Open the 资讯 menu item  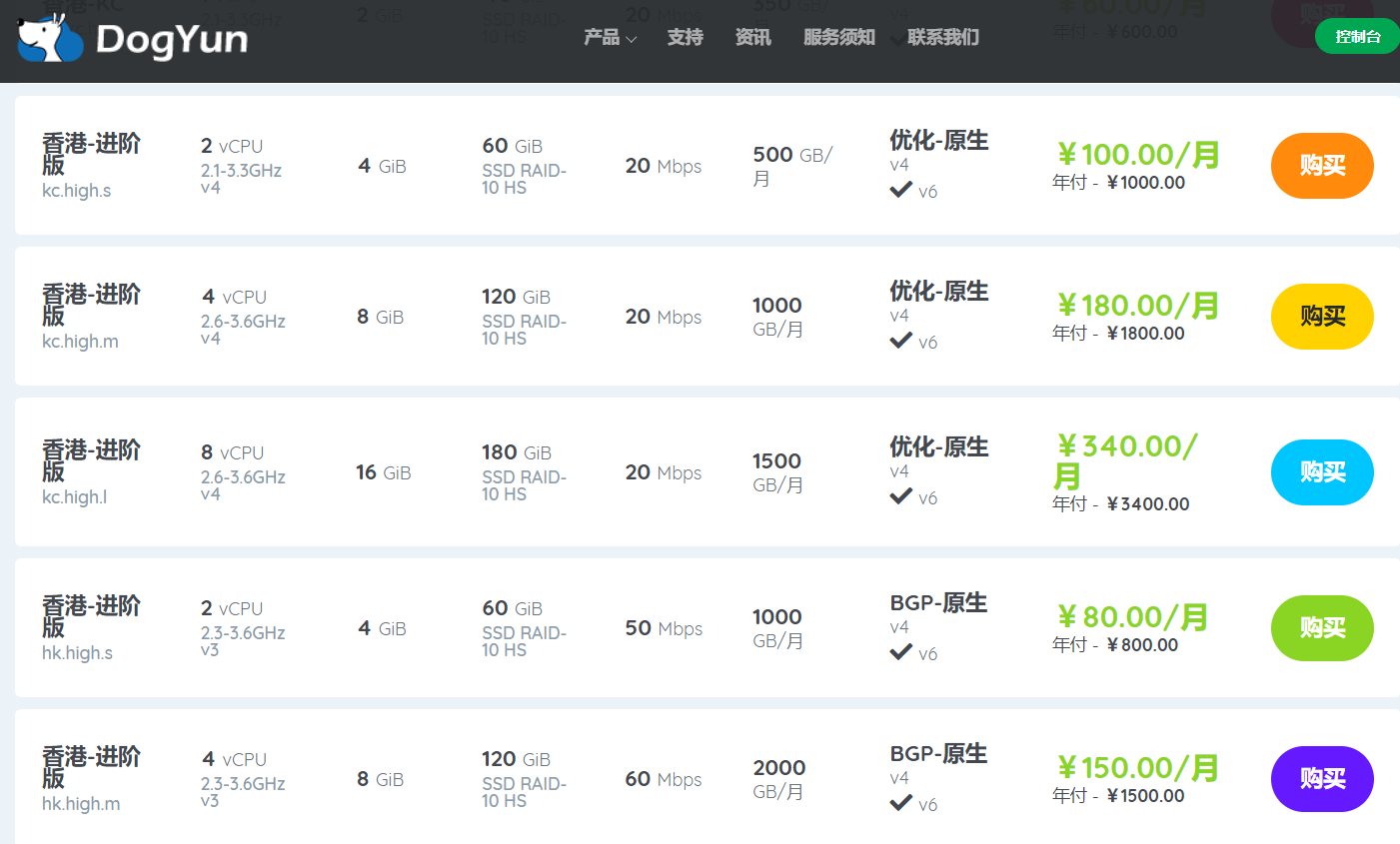(753, 38)
